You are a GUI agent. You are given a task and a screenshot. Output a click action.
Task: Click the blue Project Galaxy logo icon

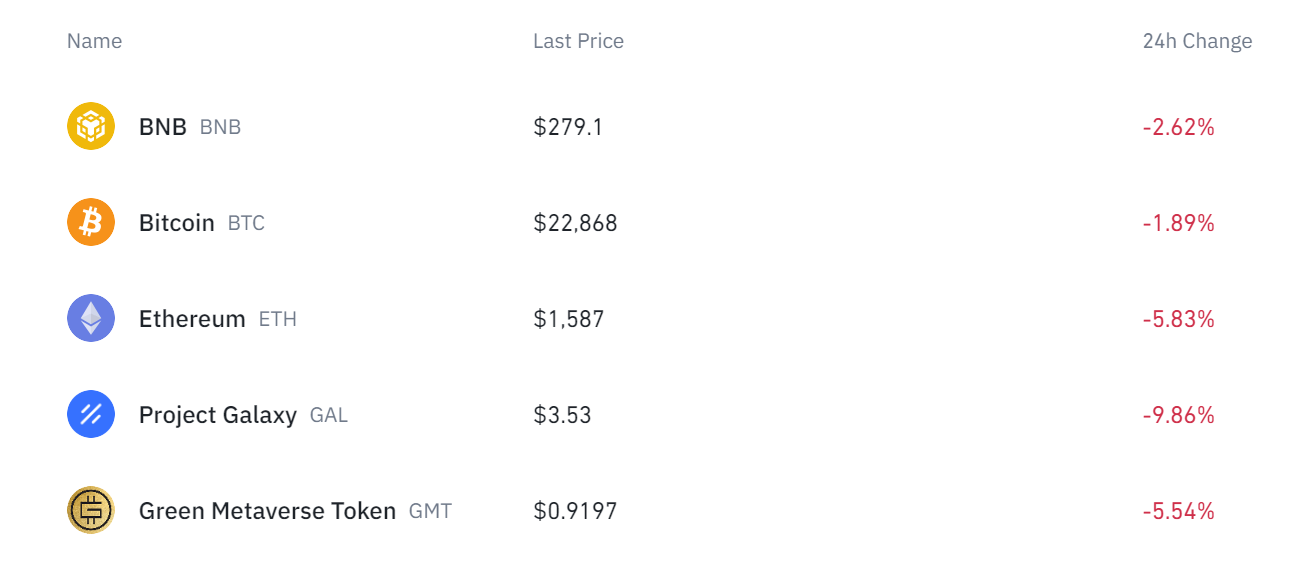click(x=91, y=414)
